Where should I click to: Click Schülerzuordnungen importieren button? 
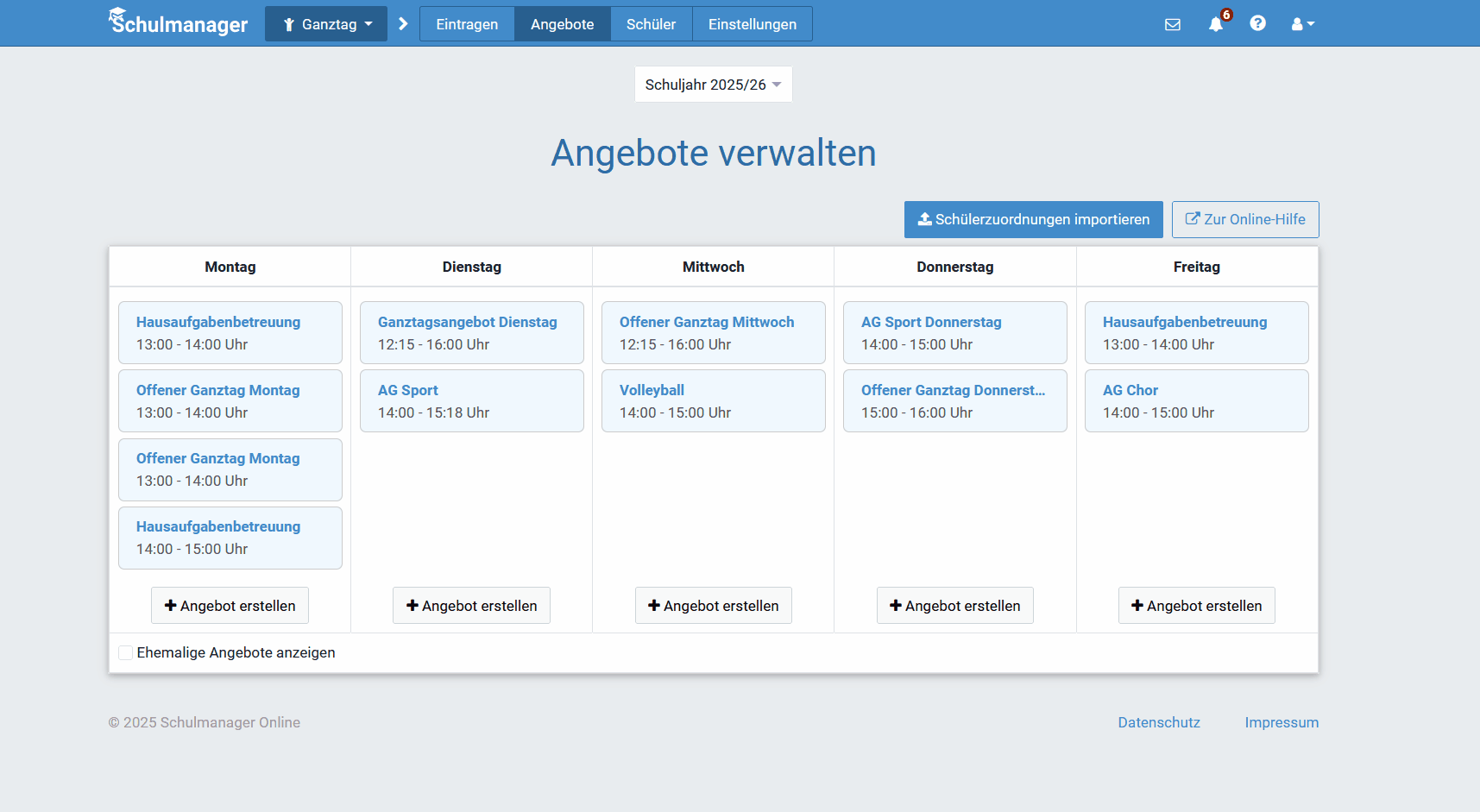pos(1033,219)
